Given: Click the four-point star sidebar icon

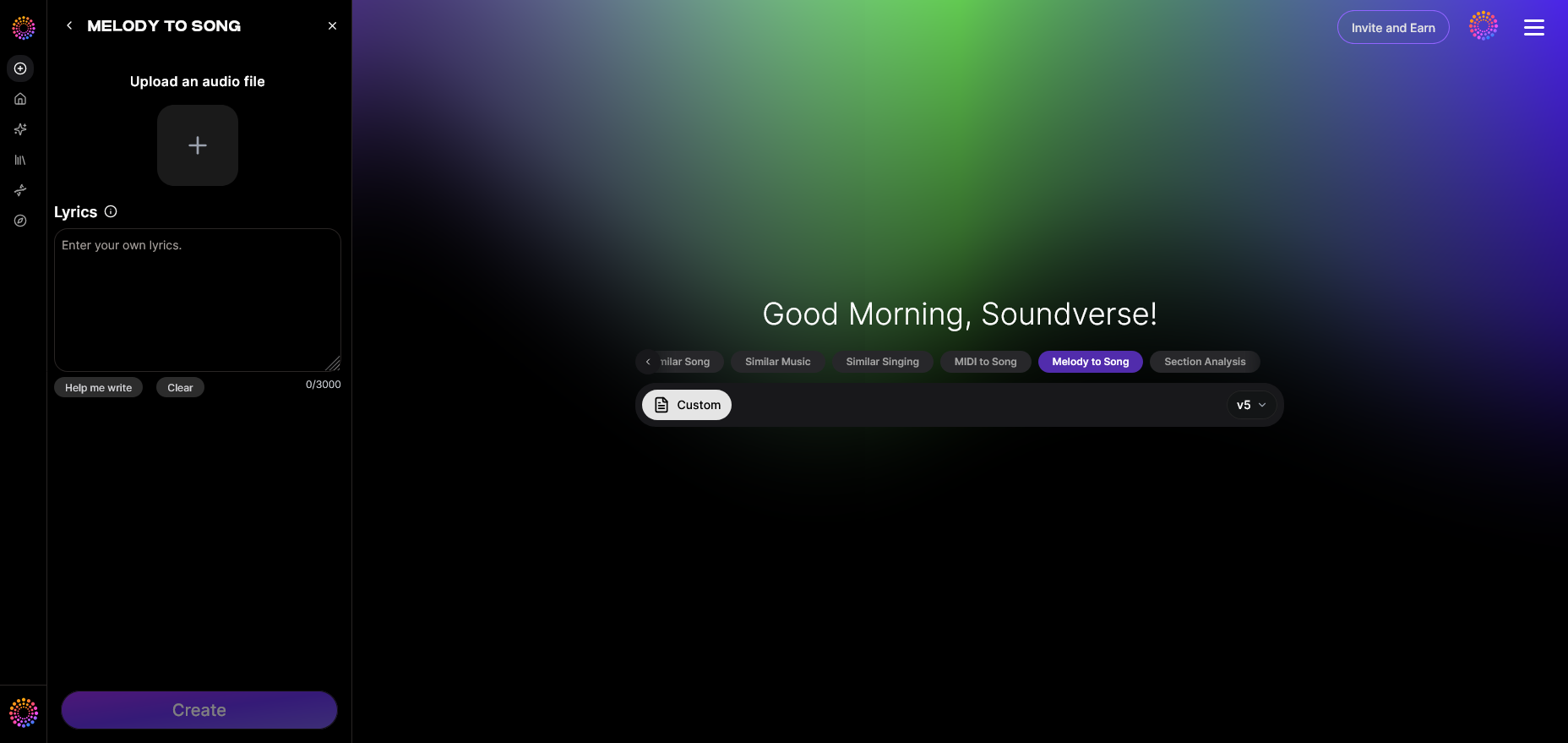Looking at the screenshot, I should [20, 190].
